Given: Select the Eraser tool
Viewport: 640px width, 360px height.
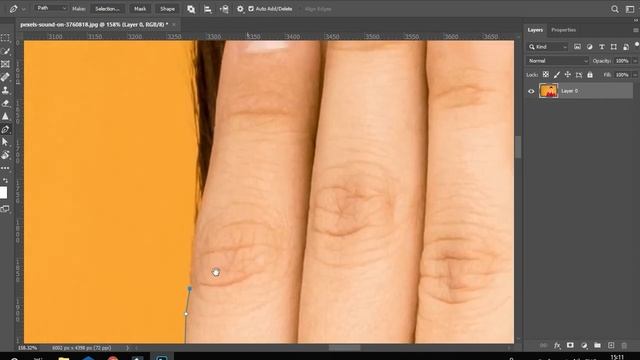Looking at the screenshot, I should pyautogui.click(x=5, y=103).
